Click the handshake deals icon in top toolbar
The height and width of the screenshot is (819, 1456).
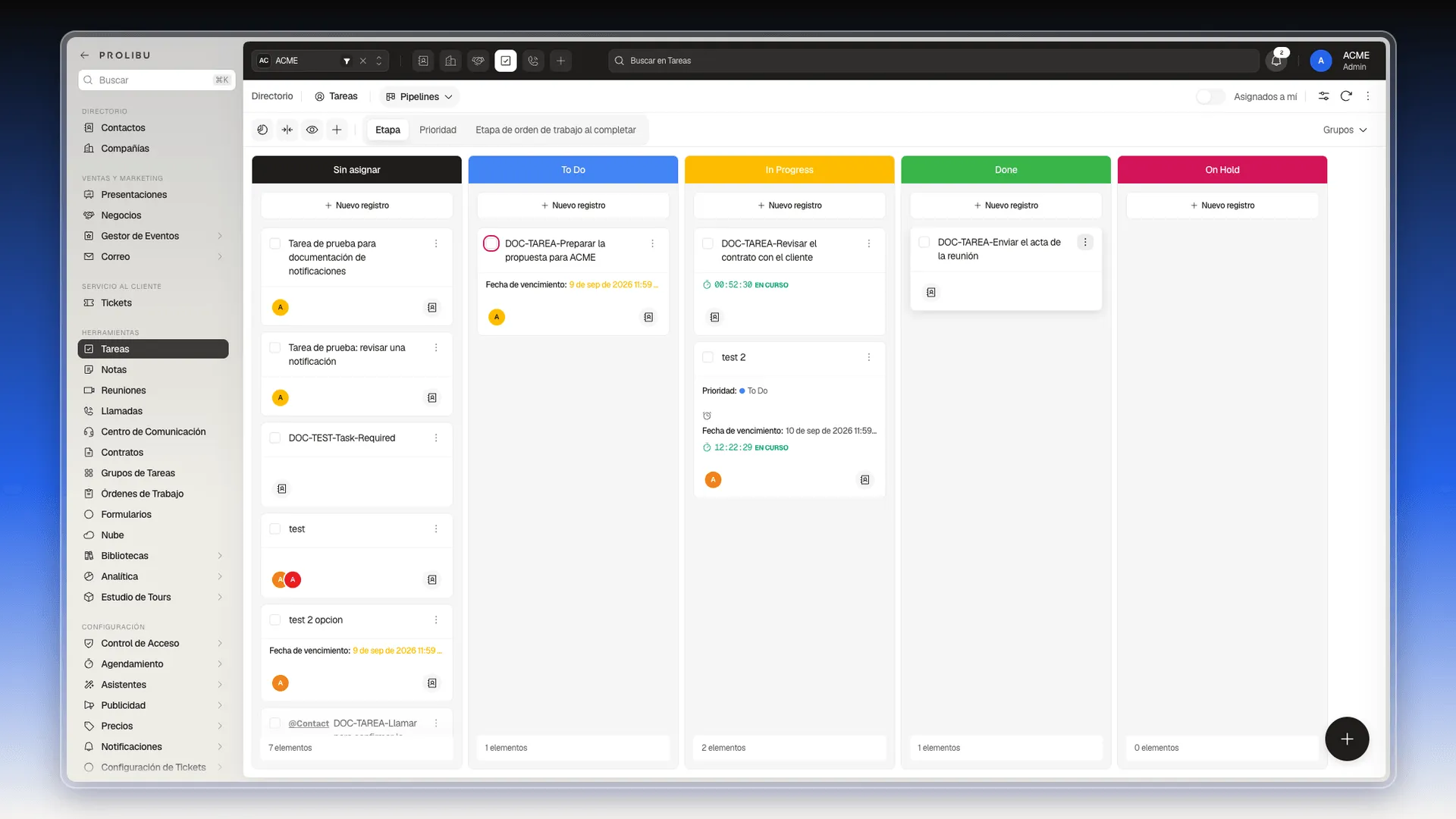(x=478, y=61)
